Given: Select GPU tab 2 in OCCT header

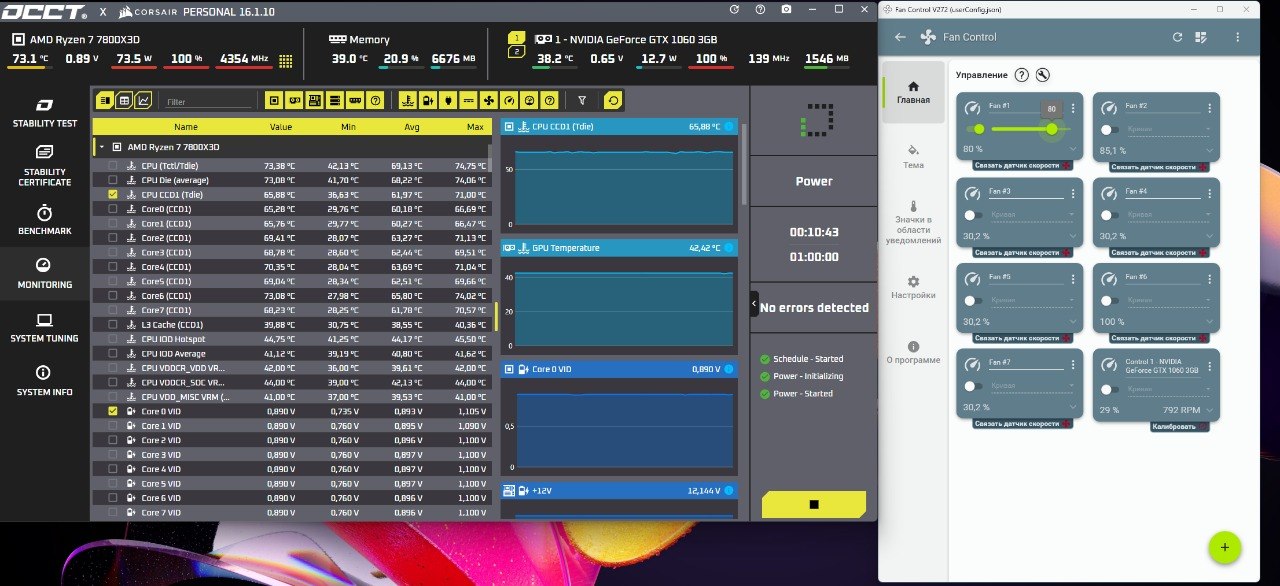Looking at the screenshot, I should click(516, 51).
